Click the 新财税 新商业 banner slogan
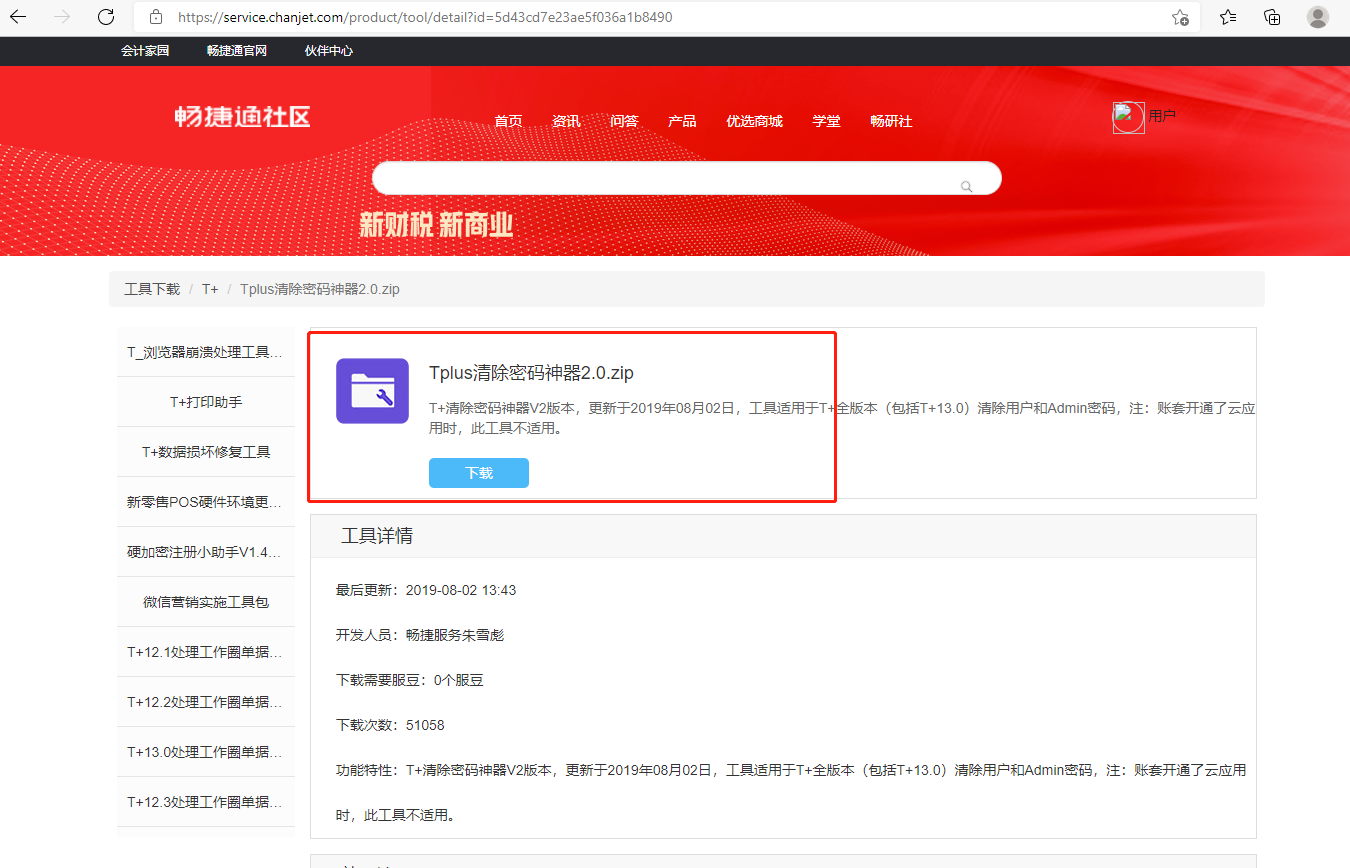The height and width of the screenshot is (868, 1350). [x=436, y=225]
